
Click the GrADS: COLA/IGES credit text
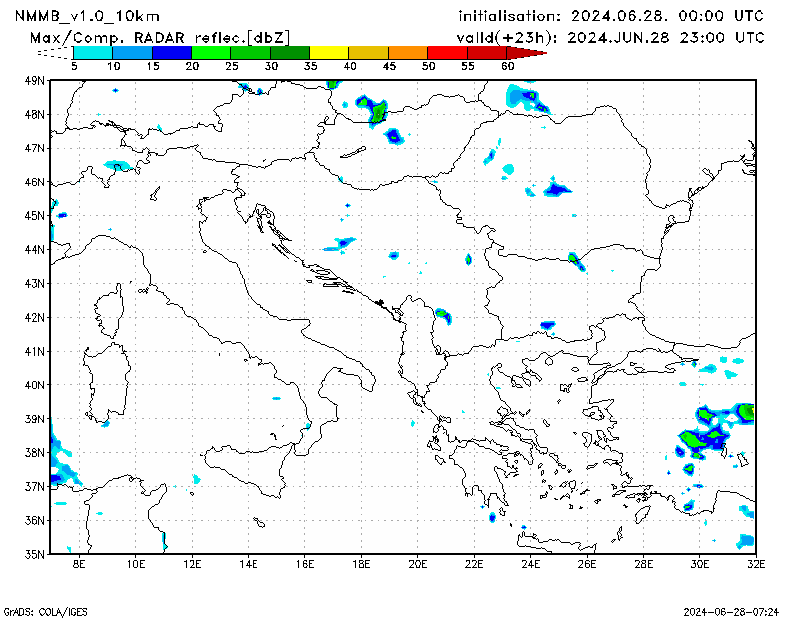coord(37,610)
